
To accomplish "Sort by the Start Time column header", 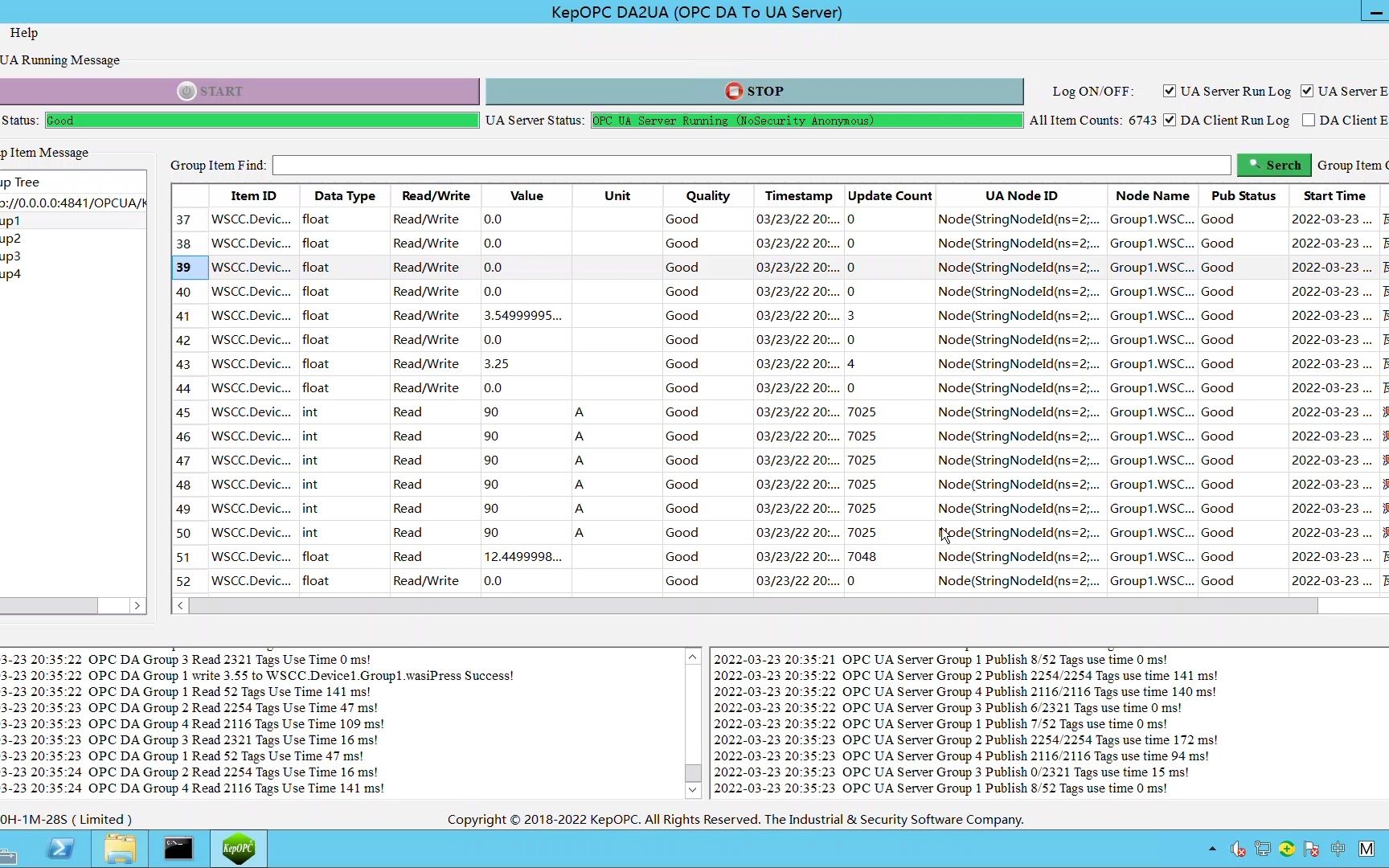I will coord(1334,195).
